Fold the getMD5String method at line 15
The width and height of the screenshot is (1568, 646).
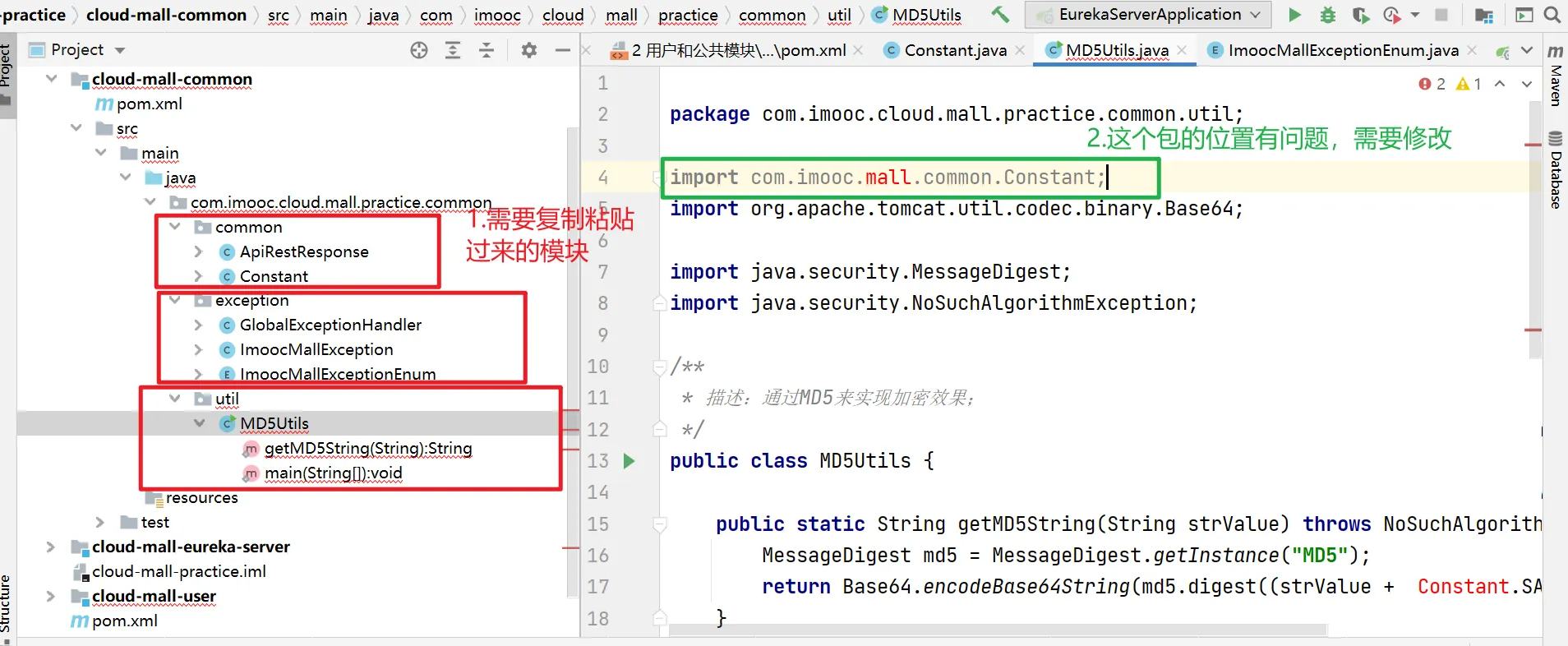pyautogui.click(x=659, y=524)
